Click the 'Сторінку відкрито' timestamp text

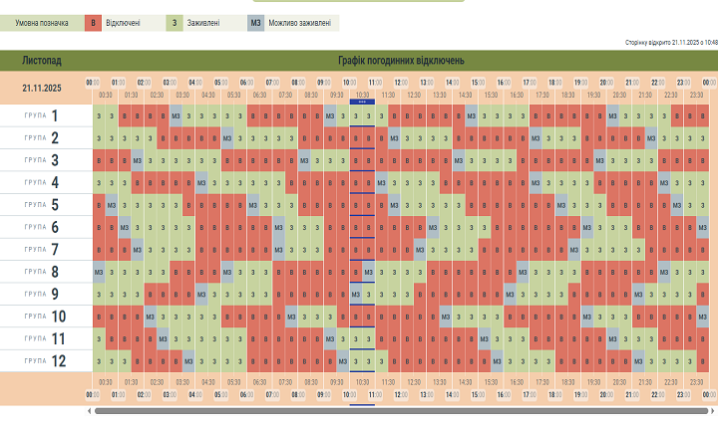[x=670, y=43]
